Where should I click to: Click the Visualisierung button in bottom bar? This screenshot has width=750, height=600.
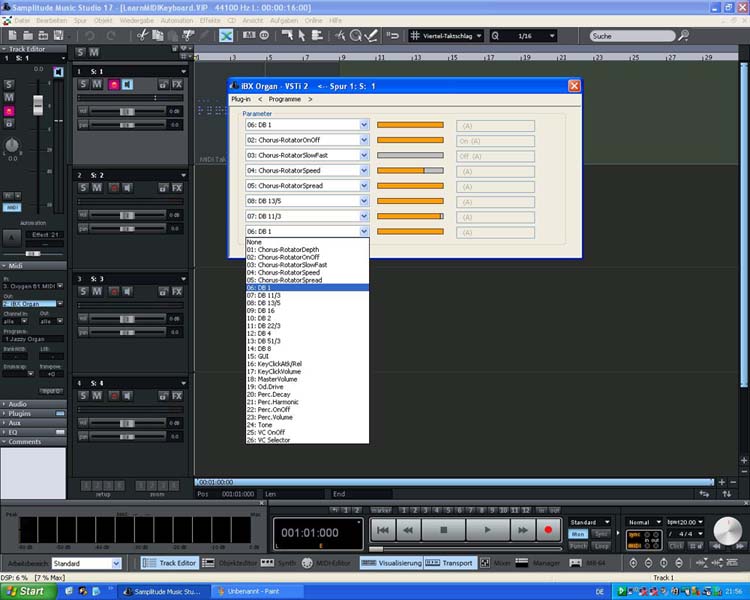[x=391, y=563]
